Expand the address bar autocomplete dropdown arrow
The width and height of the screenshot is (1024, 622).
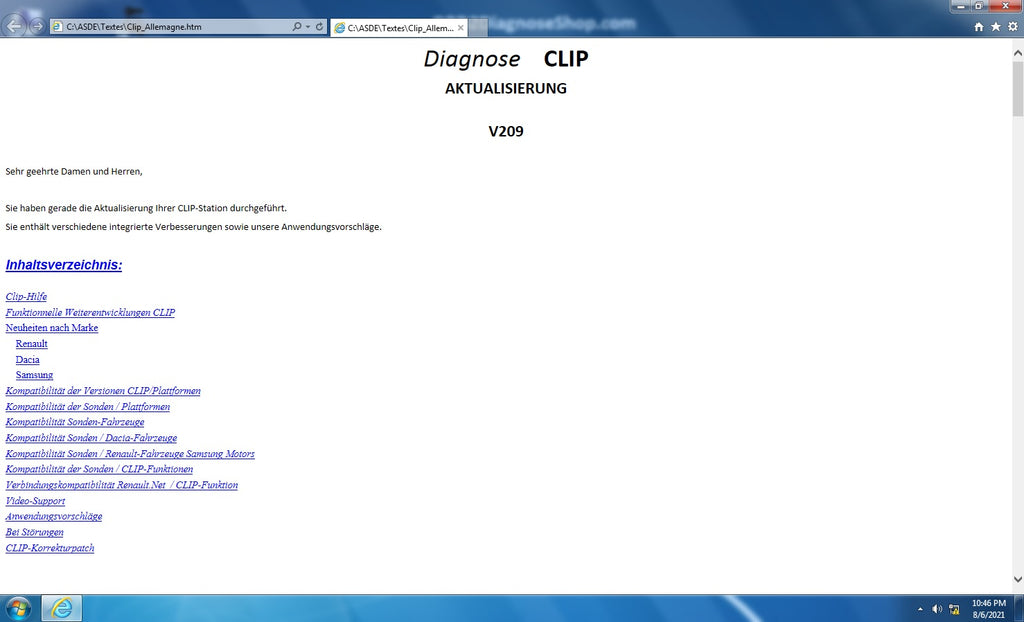[308, 27]
